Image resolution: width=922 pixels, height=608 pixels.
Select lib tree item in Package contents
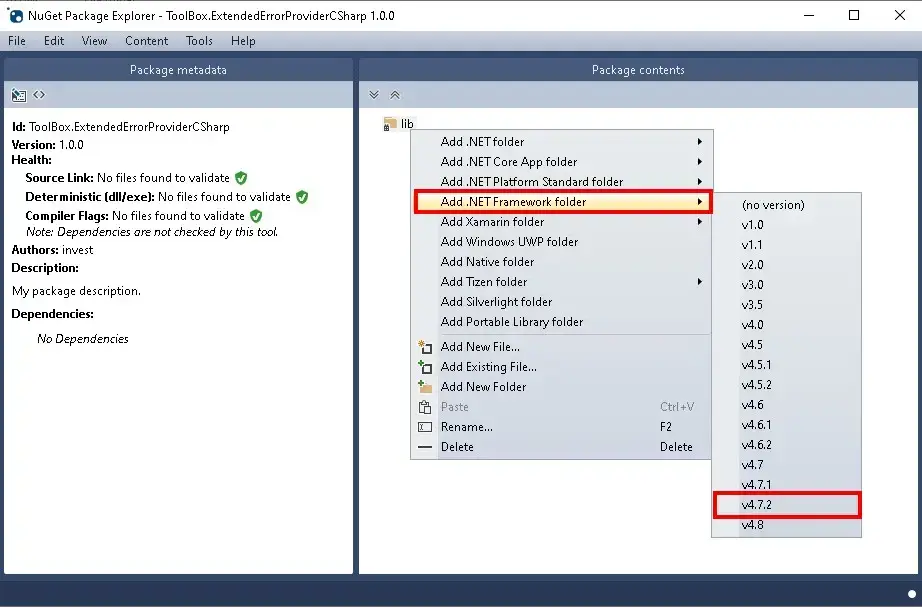(x=399, y=123)
